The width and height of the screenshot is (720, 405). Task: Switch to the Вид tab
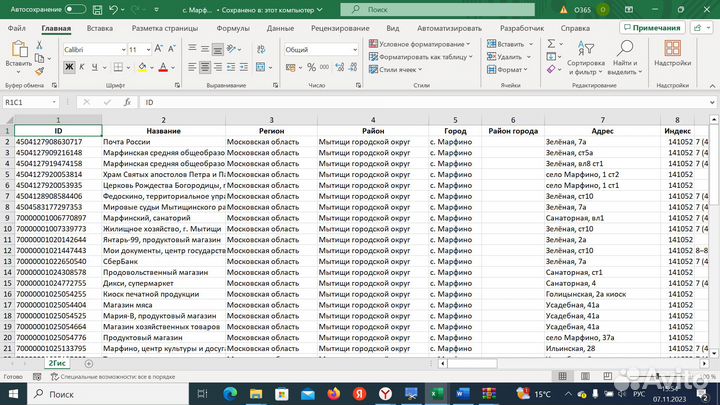[x=393, y=28]
